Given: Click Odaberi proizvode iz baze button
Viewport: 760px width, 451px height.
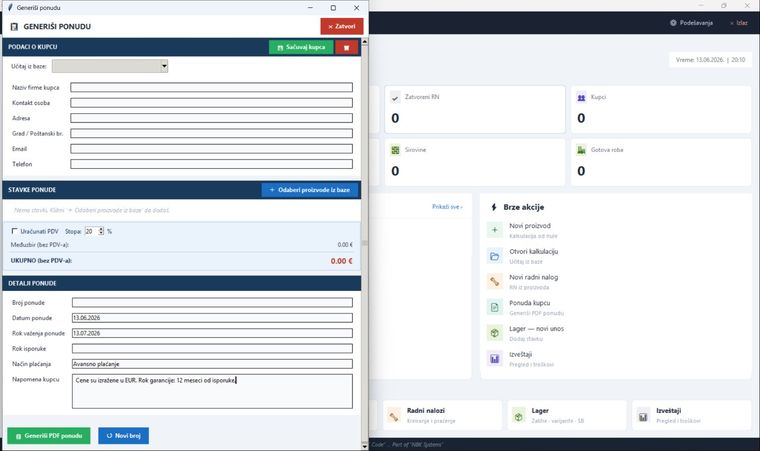Looking at the screenshot, I should tap(310, 190).
